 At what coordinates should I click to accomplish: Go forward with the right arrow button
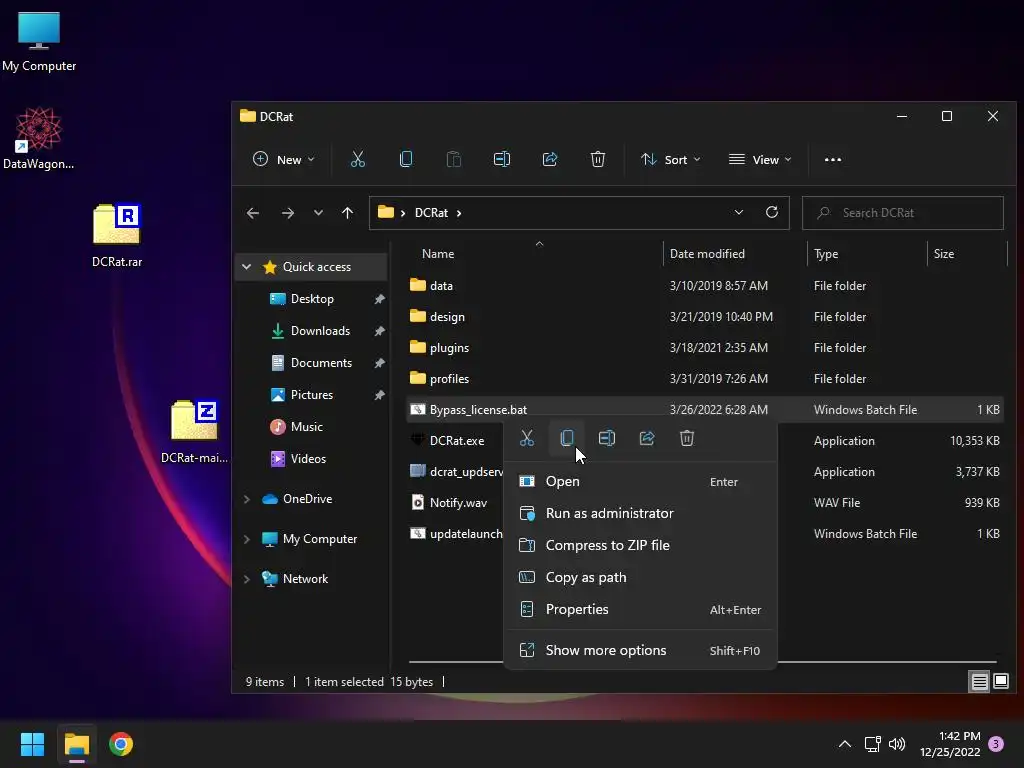(x=287, y=213)
